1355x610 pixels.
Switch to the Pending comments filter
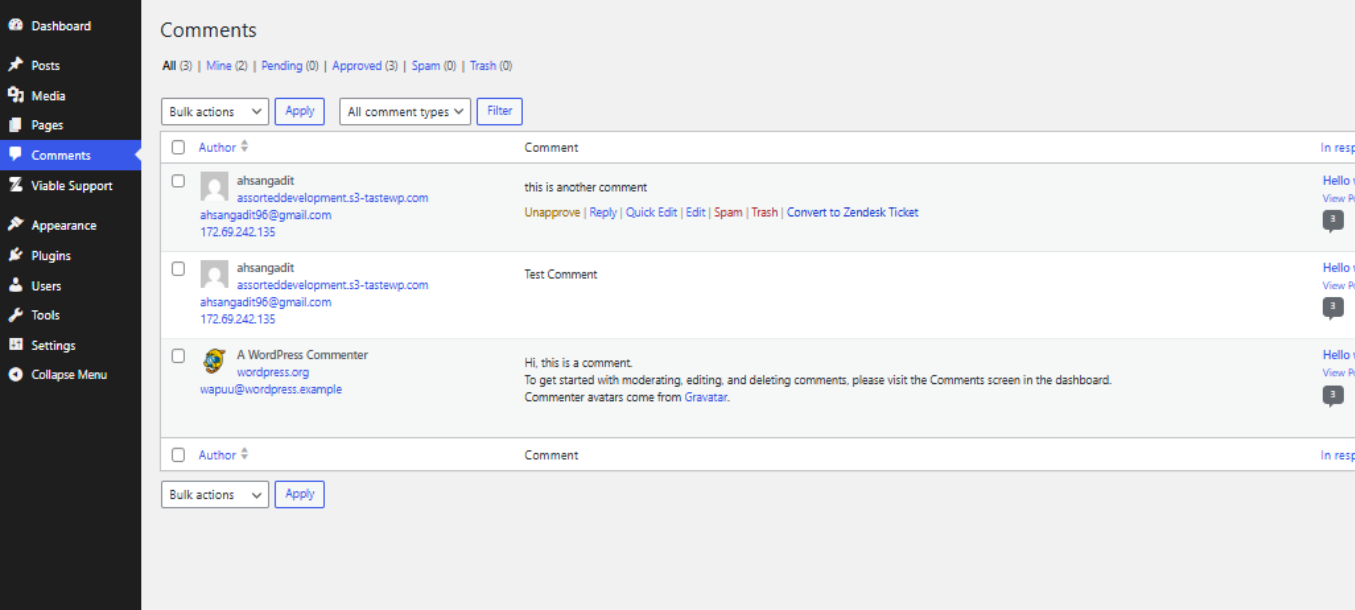[x=282, y=66]
